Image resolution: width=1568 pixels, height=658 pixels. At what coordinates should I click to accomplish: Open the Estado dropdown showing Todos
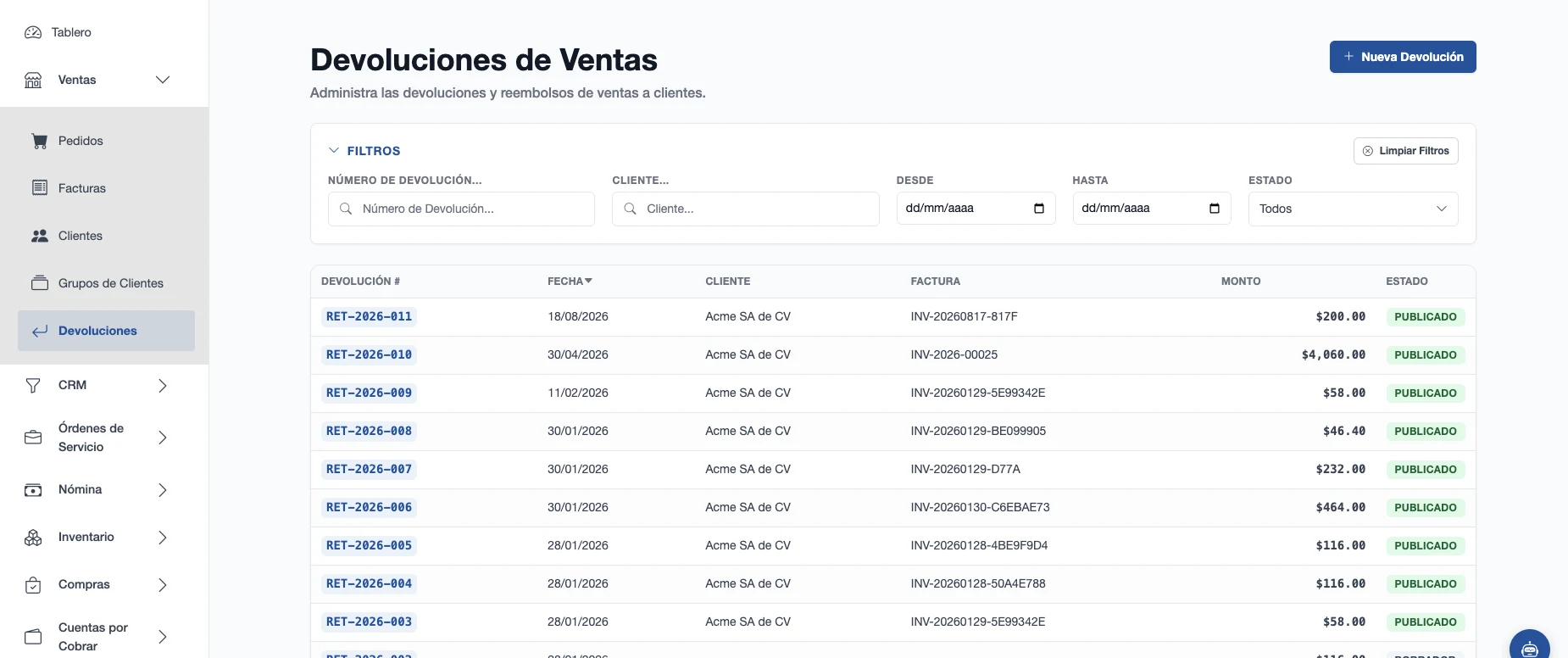(x=1353, y=209)
